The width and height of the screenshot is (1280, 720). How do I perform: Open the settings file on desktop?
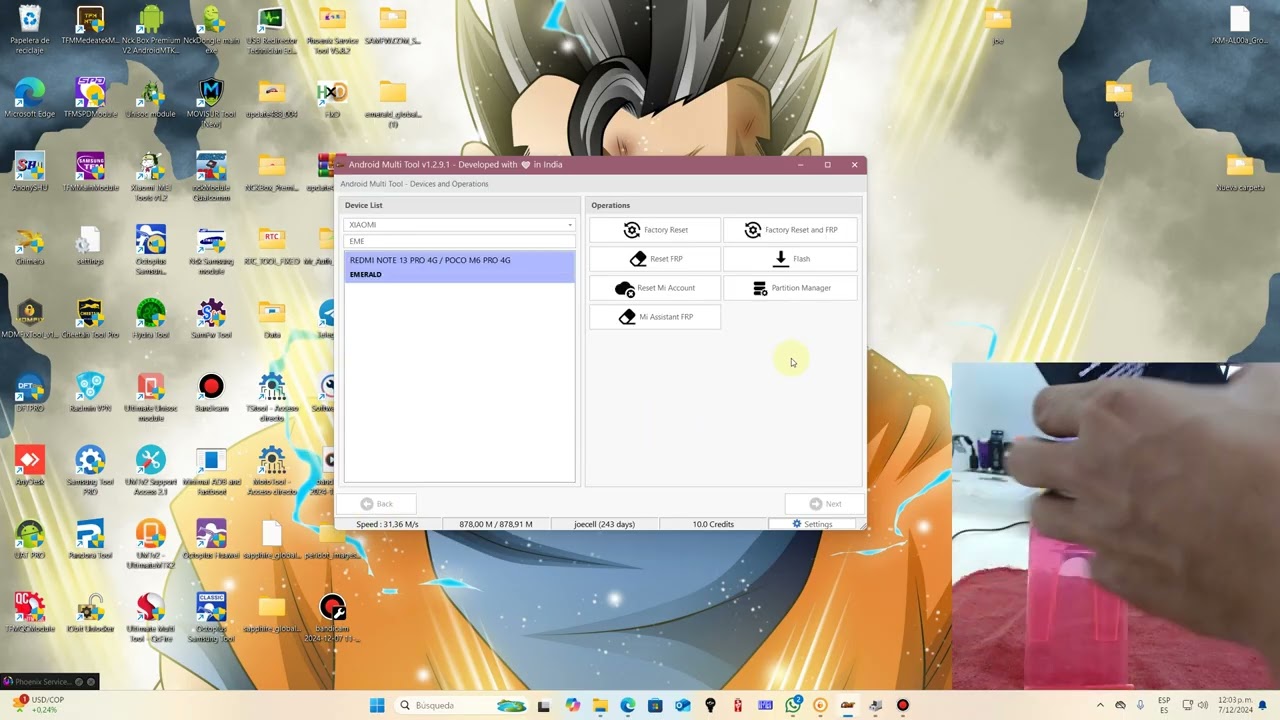[x=90, y=246]
